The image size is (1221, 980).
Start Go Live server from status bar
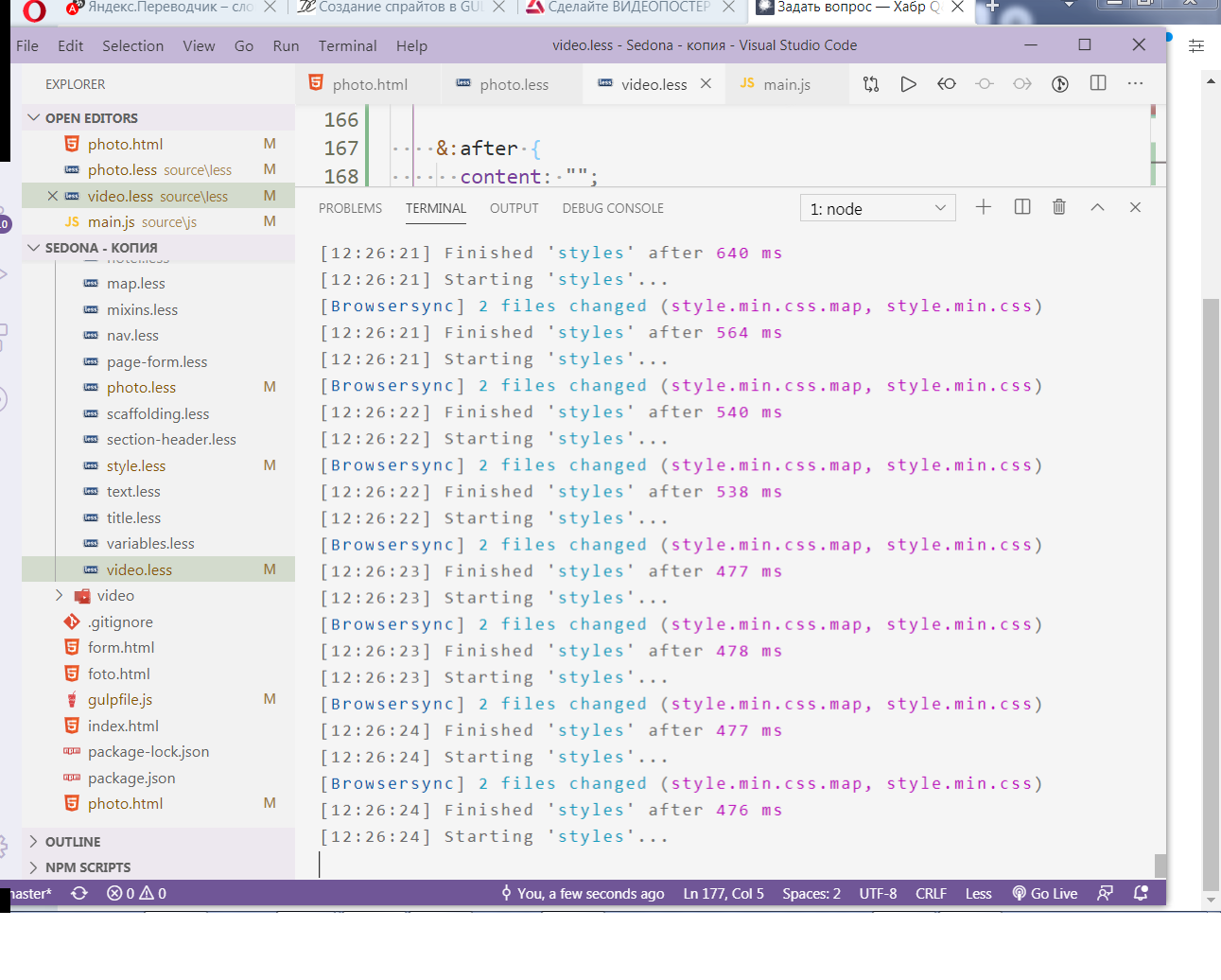[1044, 893]
